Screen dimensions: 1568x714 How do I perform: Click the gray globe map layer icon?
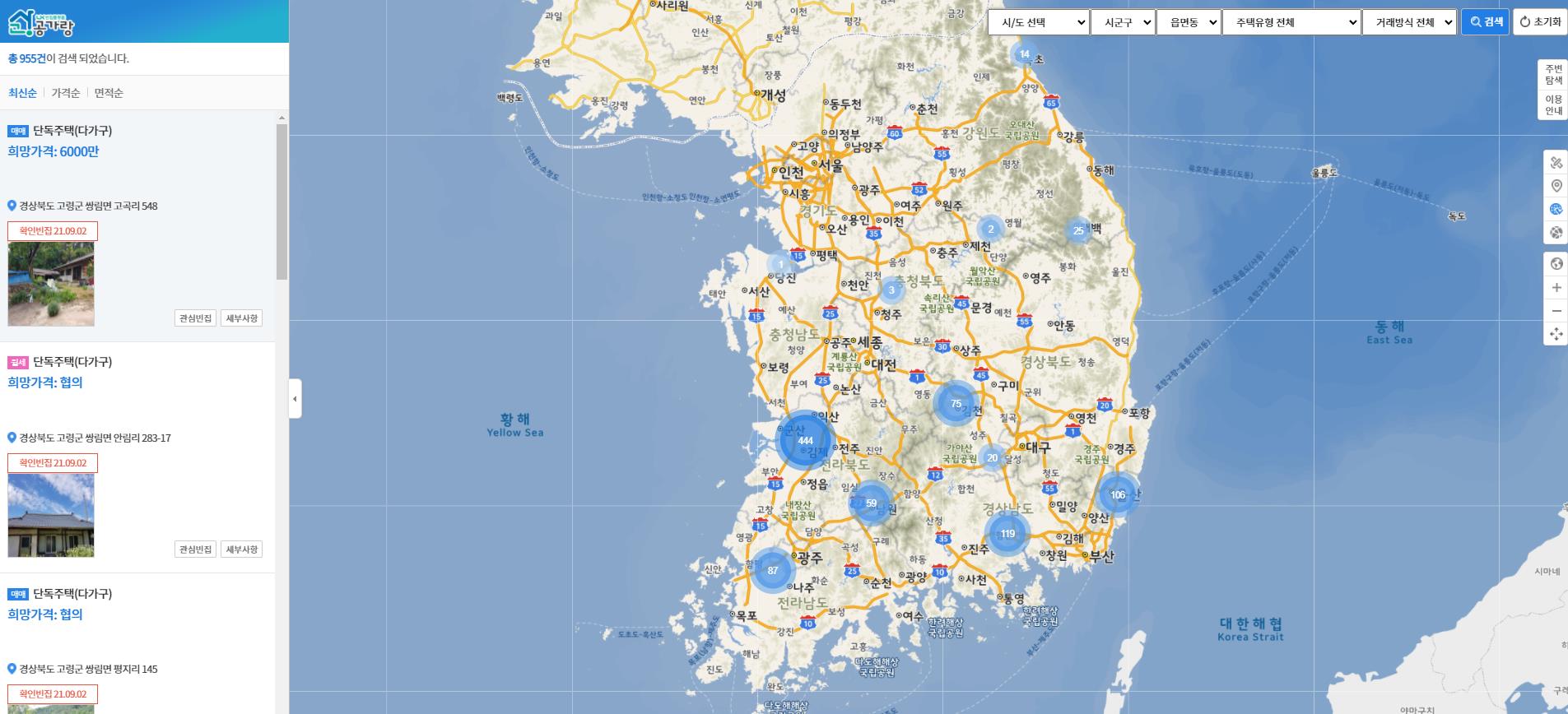pos(1556,232)
